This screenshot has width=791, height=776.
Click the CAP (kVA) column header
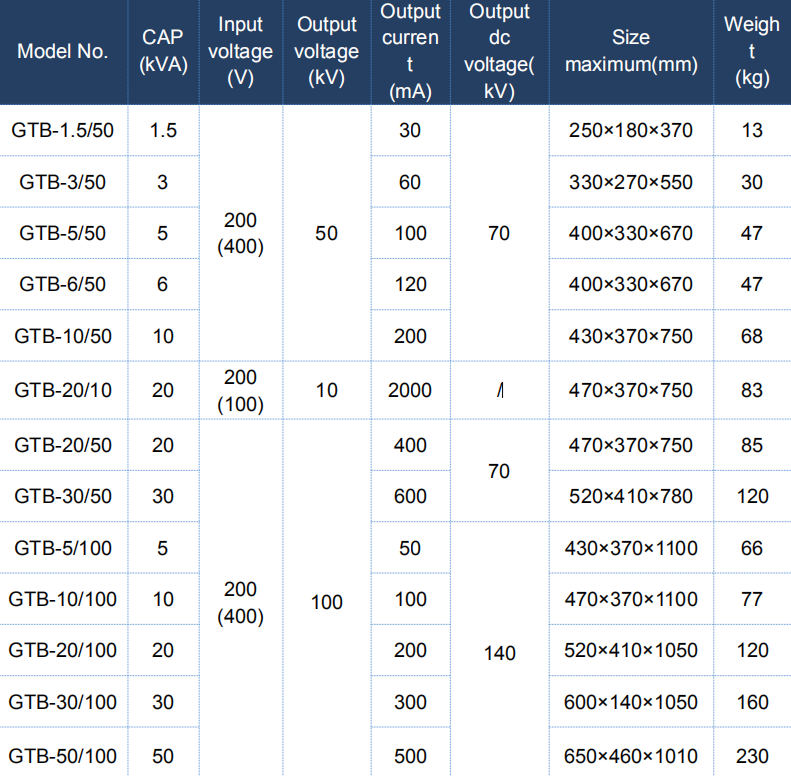(x=163, y=51)
